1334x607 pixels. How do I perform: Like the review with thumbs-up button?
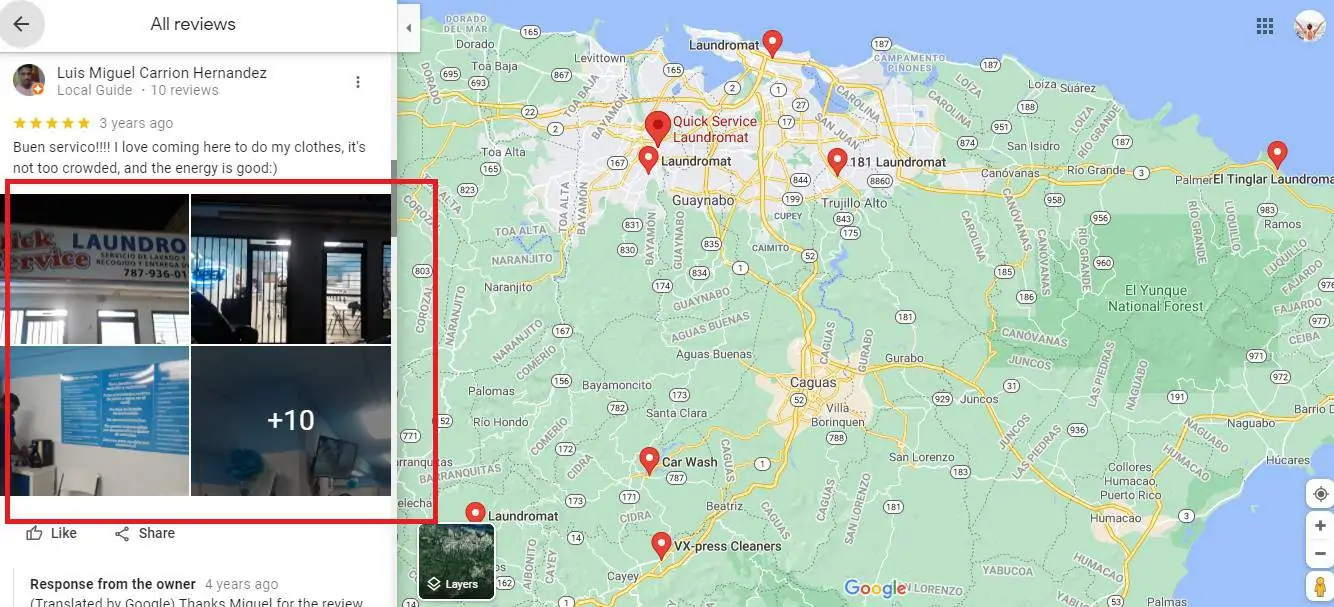(51, 533)
